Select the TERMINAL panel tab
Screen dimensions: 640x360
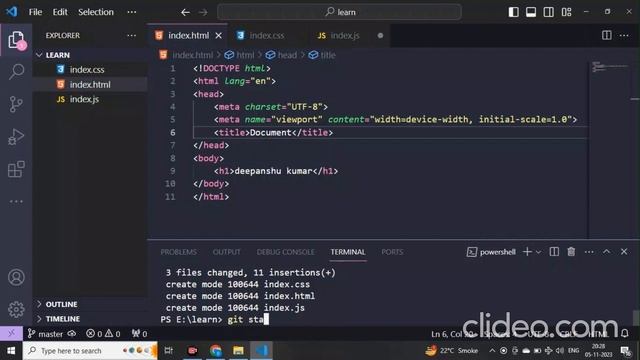point(348,252)
